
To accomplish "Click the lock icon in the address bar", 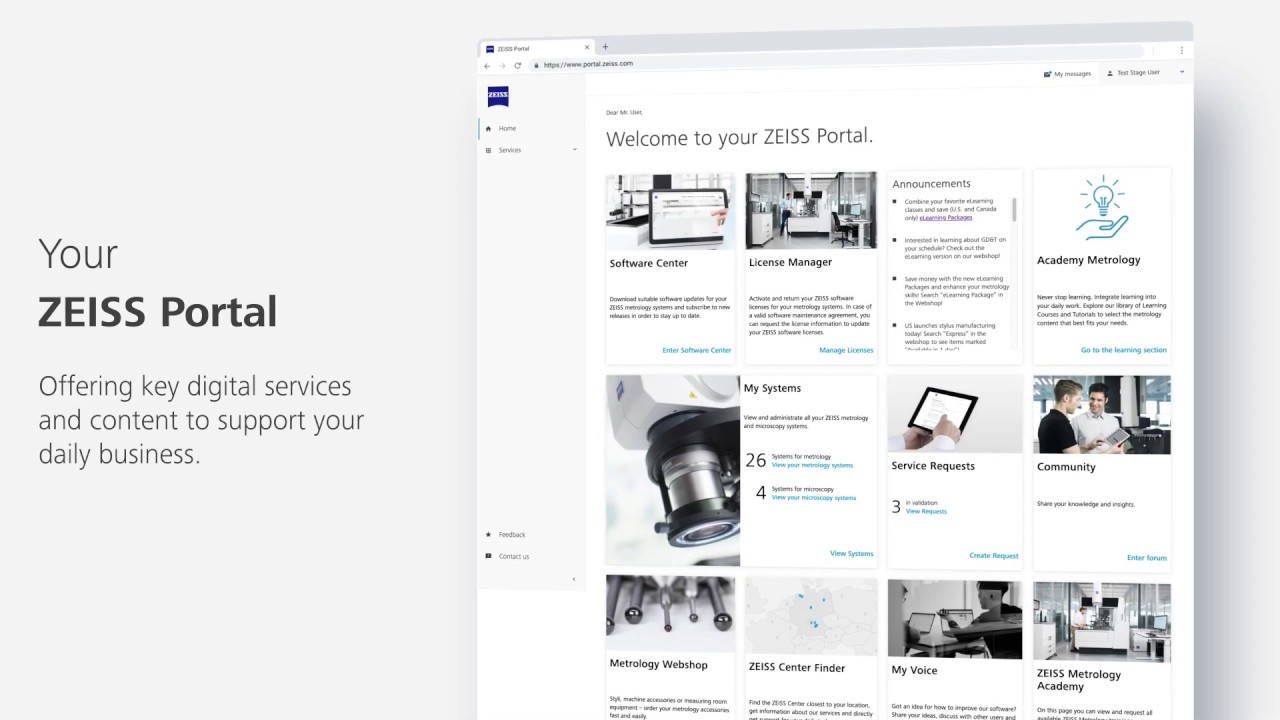I will coord(537,65).
